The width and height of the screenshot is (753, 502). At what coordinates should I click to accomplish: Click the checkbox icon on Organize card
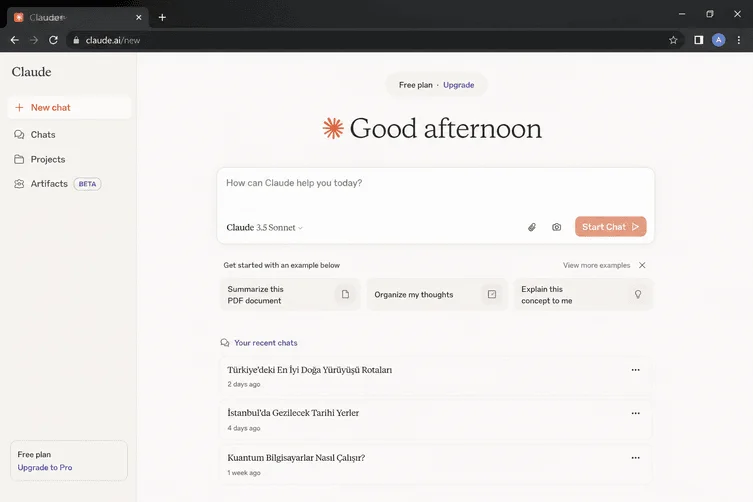[492, 294]
